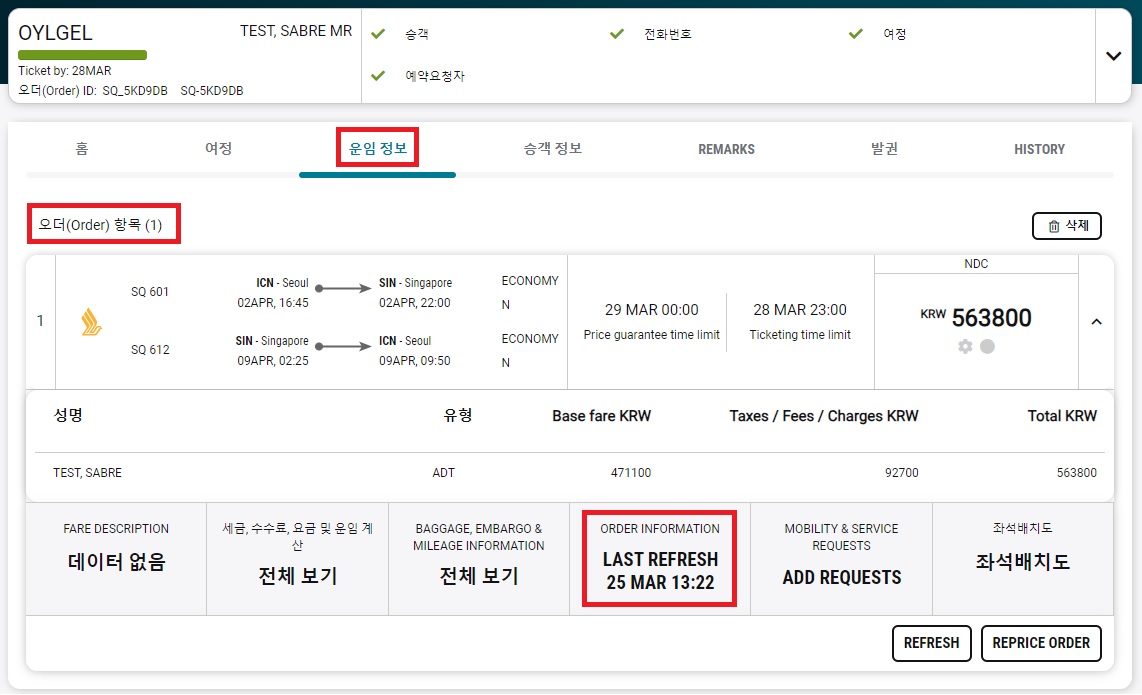
Task: Click the KRW 563800 total price
Action: [976, 318]
